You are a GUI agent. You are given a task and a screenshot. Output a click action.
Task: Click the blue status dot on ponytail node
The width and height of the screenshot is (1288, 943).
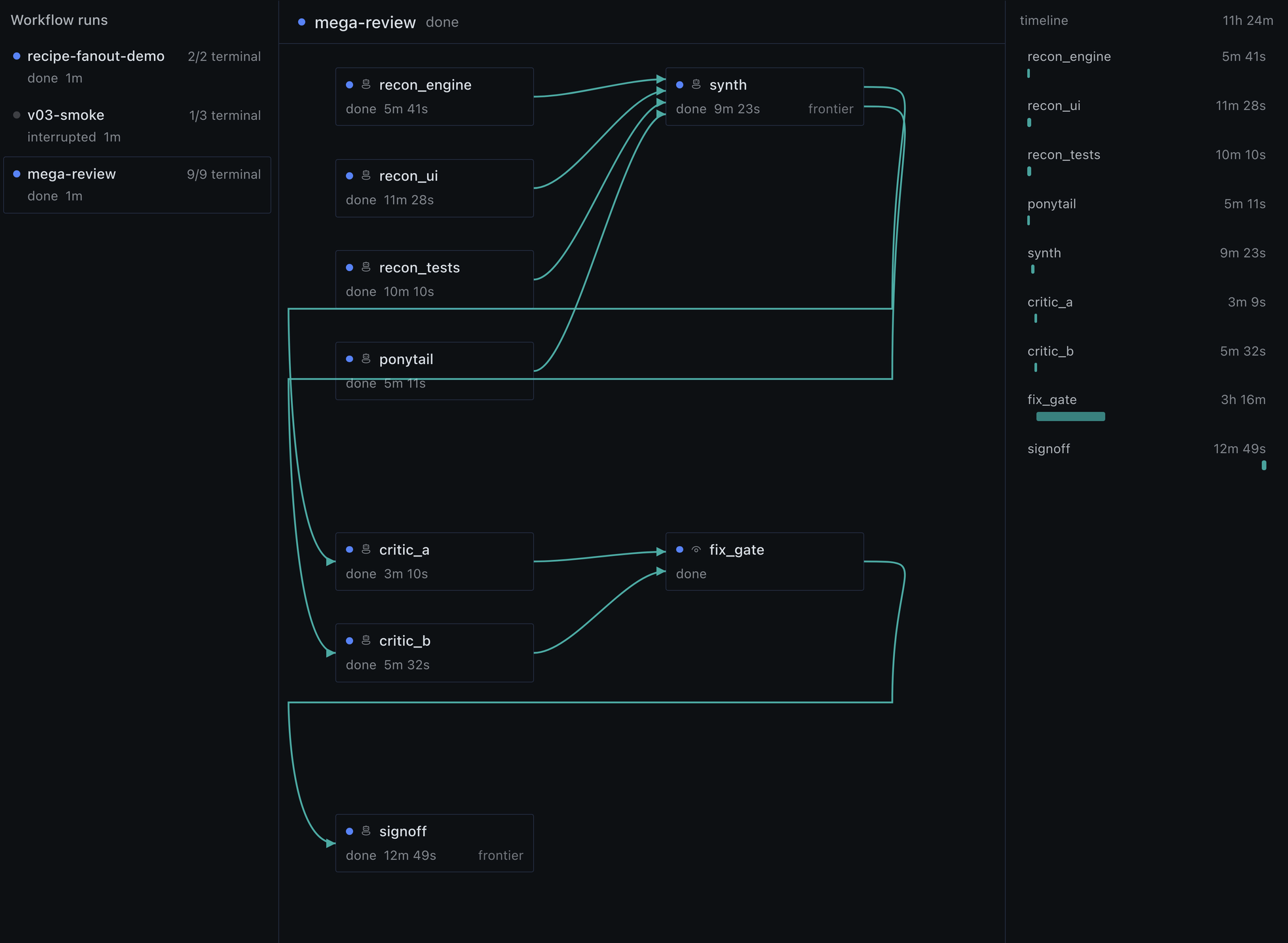pyautogui.click(x=349, y=359)
